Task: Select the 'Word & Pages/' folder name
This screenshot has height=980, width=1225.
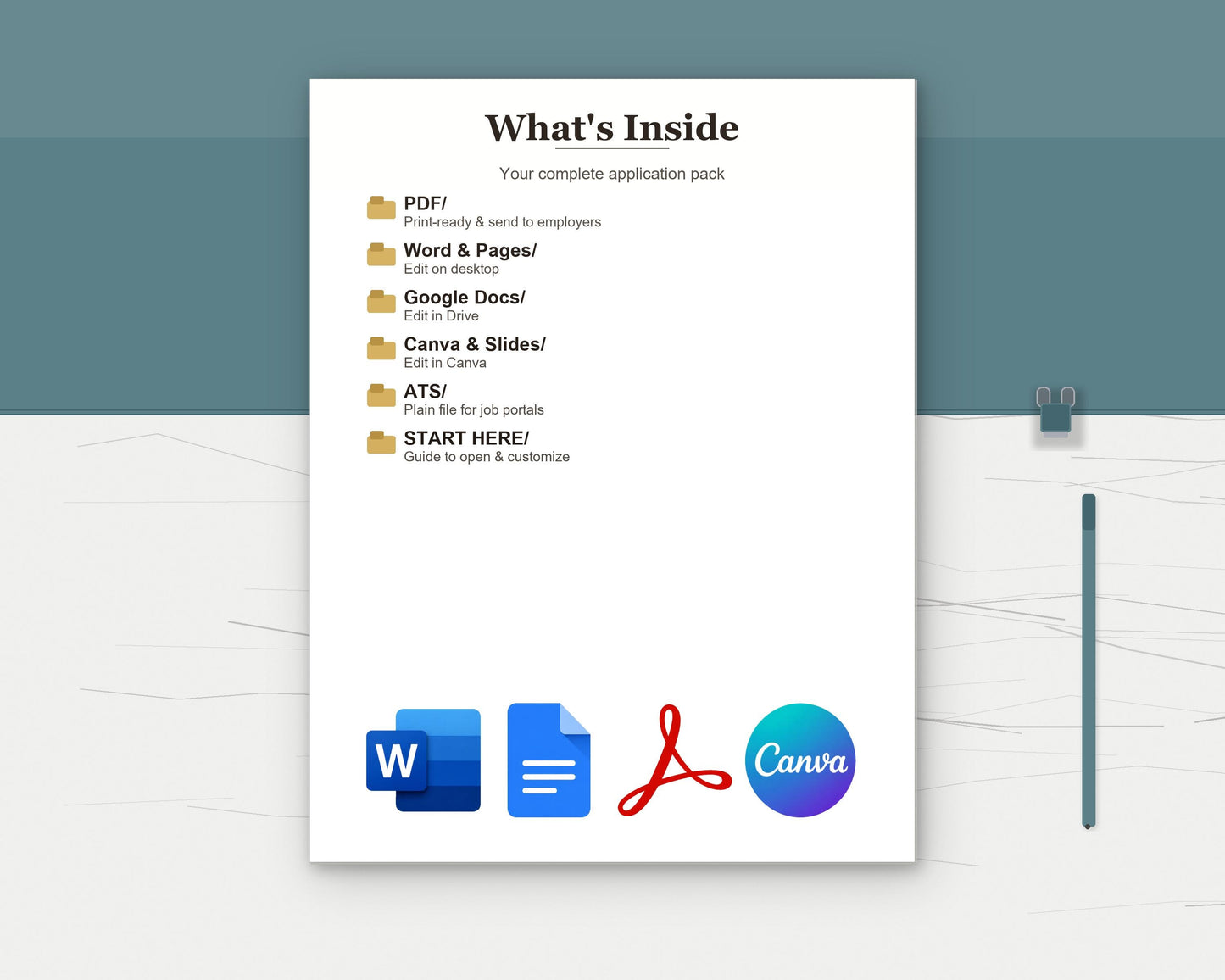Action: click(471, 251)
